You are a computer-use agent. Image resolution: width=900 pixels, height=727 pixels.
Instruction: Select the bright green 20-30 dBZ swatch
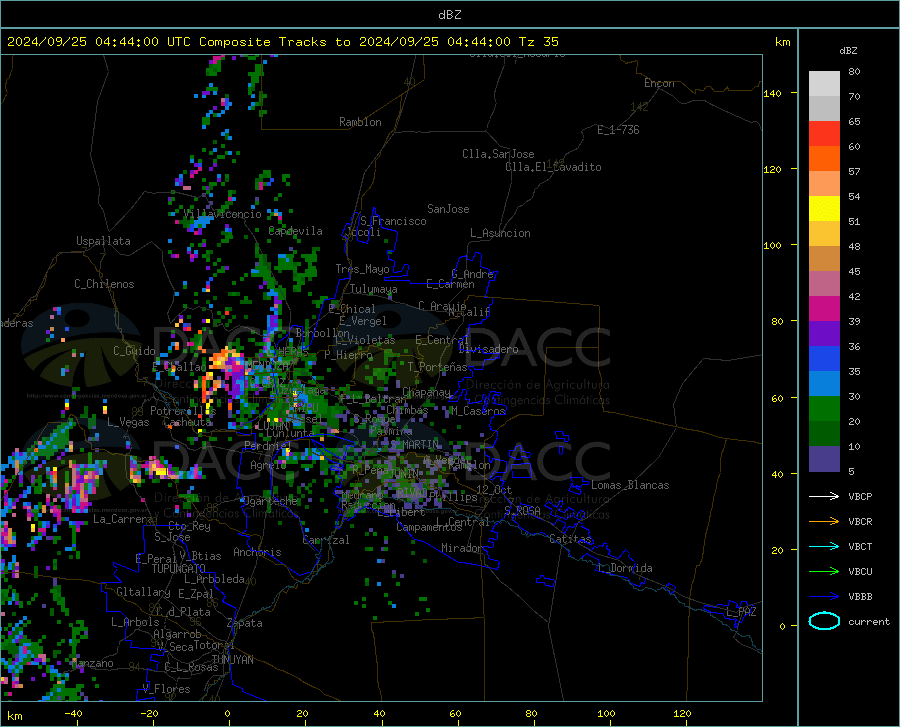point(824,409)
